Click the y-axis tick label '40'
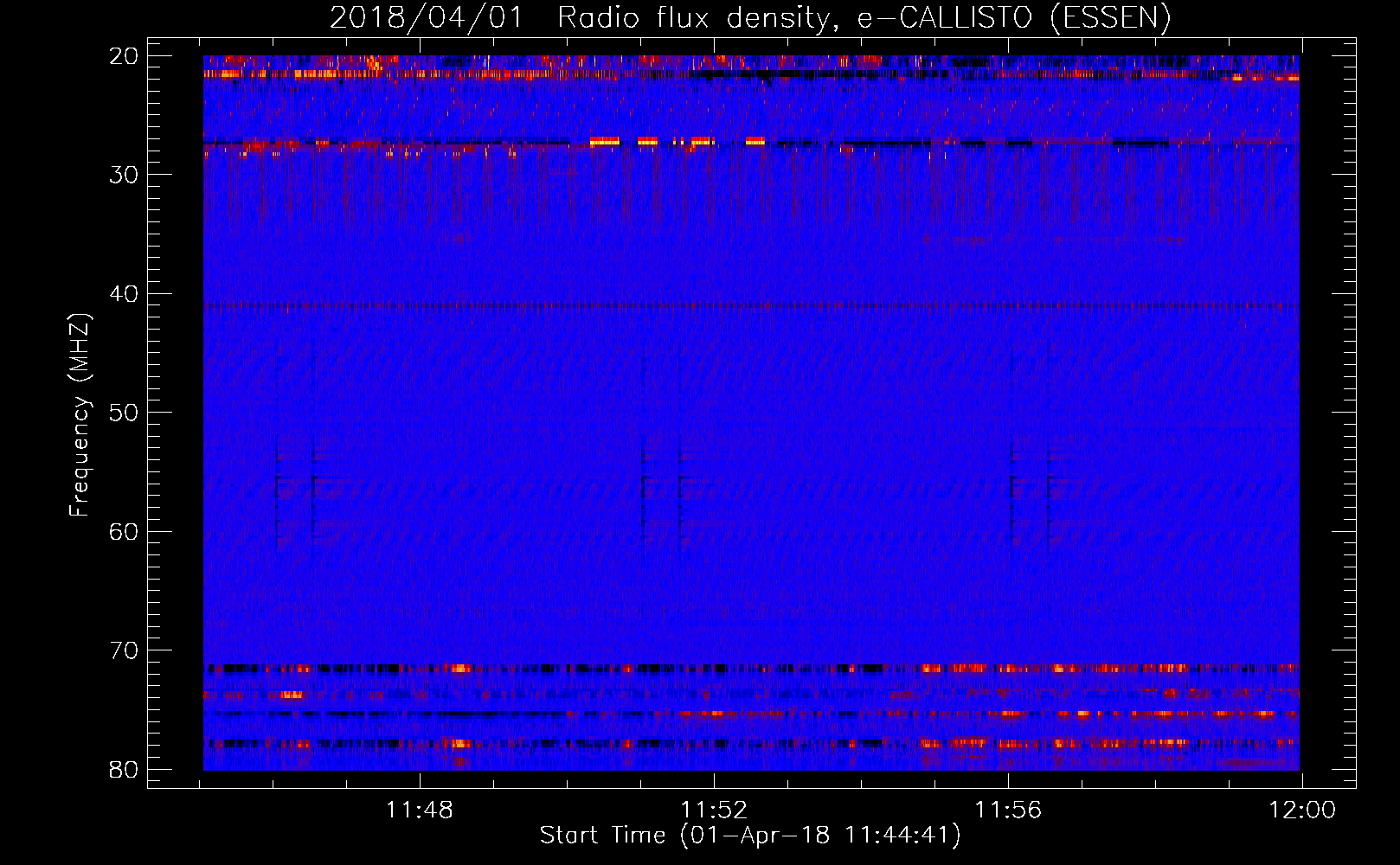Screen dimensions: 1400x865 pyautogui.click(x=125, y=294)
